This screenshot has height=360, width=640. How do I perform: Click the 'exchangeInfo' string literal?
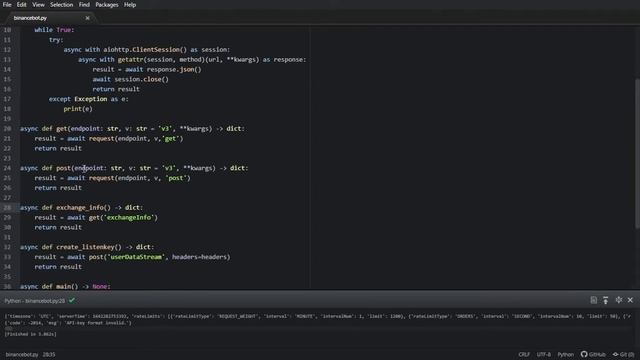pyautogui.click(x=129, y=218)
